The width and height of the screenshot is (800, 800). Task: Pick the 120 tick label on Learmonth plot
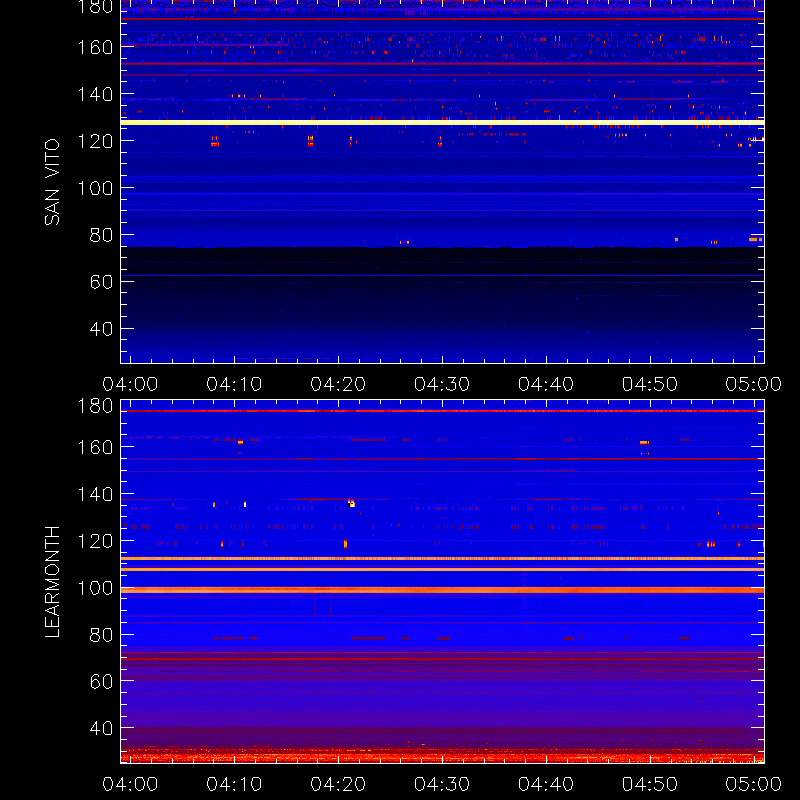click(x=95, y=541)
